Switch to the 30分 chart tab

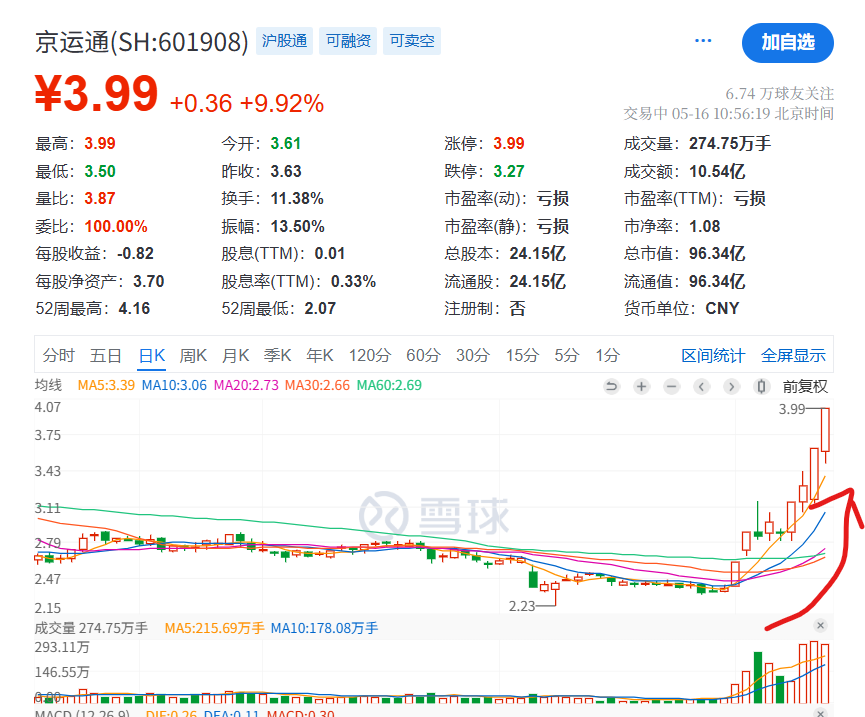473,355
